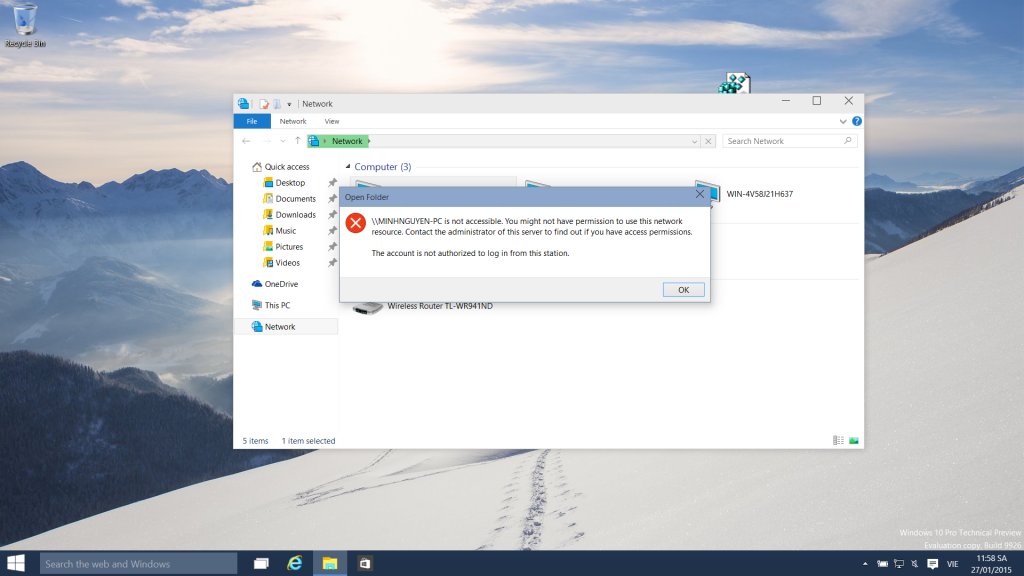Image resolution: width=1024 pixels, height=576 pixels.
Task: Switch to Details view icon
Action: point(839,441)
